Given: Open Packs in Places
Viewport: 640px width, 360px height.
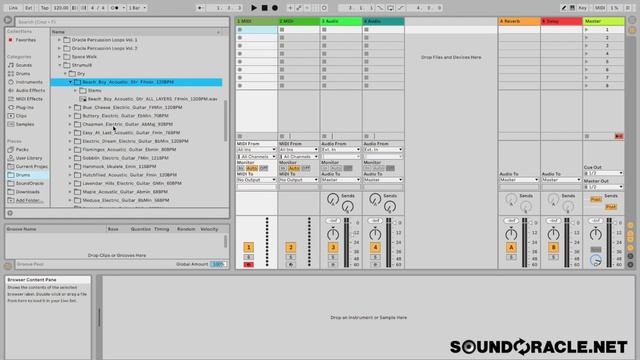Looking at the screenshot, I should [22, 149].
